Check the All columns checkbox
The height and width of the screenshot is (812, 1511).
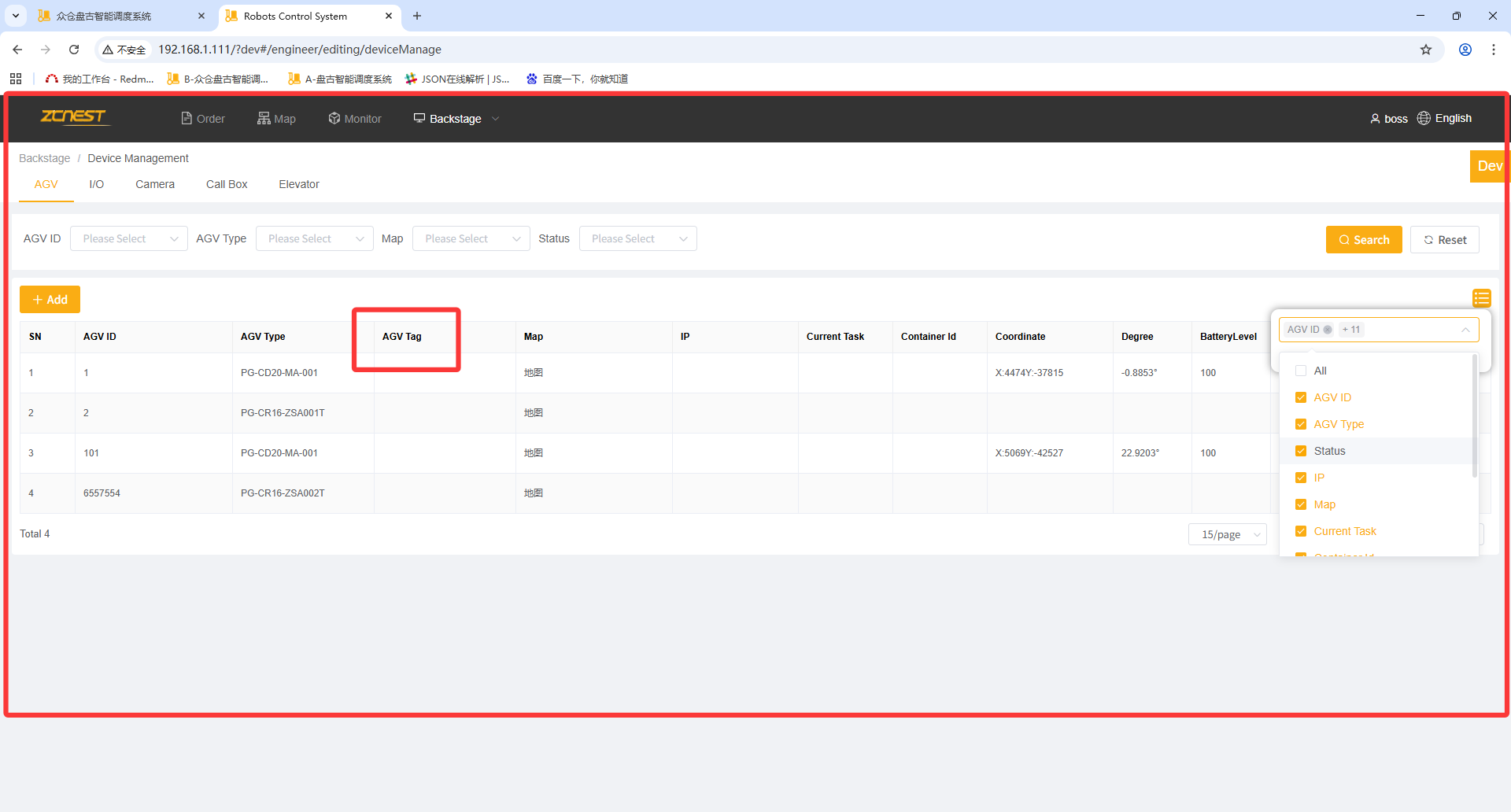point(1301,371)
